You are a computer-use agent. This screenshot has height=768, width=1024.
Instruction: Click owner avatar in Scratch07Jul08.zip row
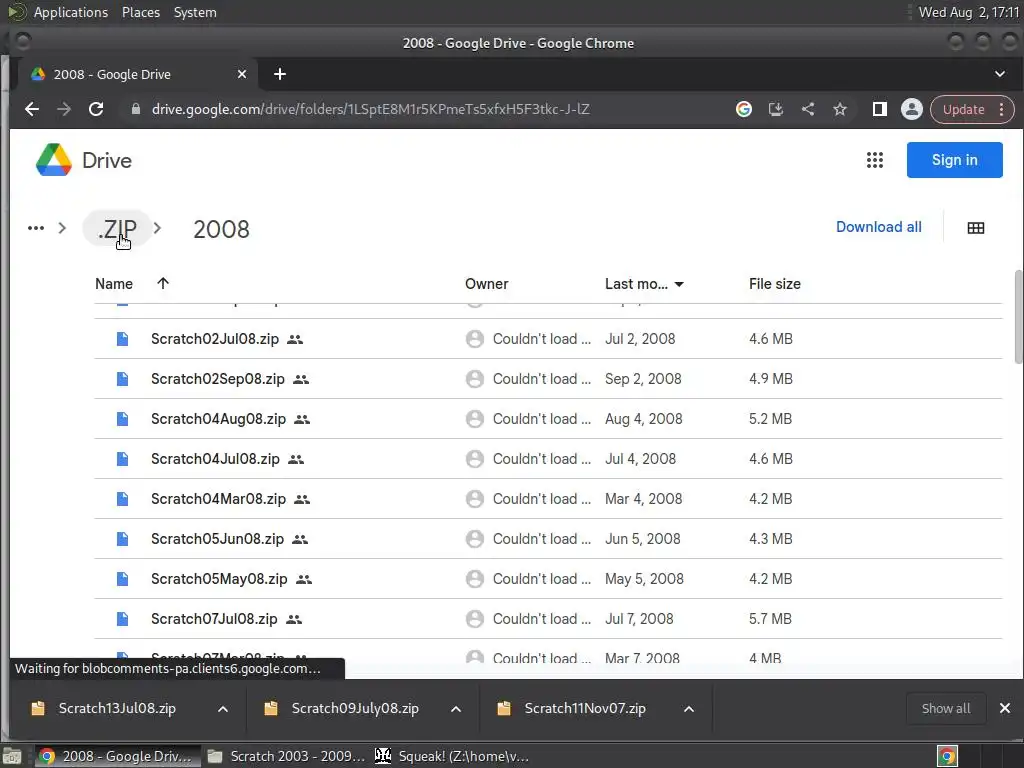(x=475, y=619)
